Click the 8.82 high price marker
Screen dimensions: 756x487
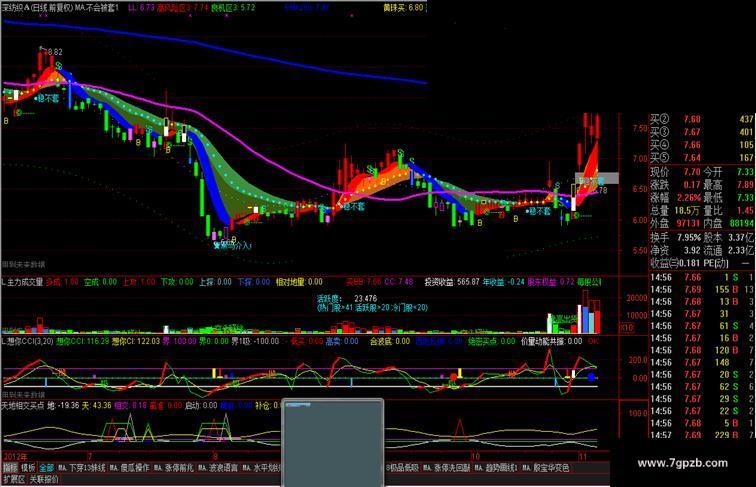[54, 52]
